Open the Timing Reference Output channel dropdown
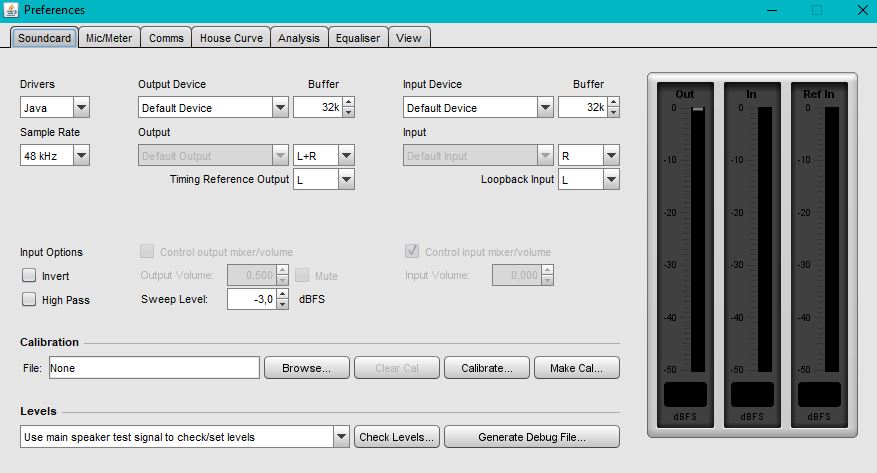Viewport: 877px width, 473px height. (x=346, y=180)
